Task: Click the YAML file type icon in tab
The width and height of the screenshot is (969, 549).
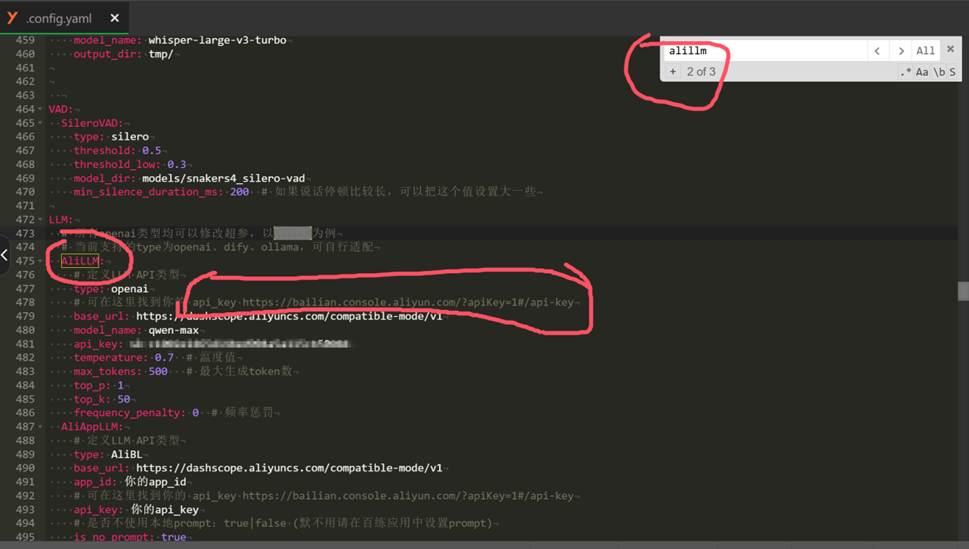Action: click(x=12, y=17)
